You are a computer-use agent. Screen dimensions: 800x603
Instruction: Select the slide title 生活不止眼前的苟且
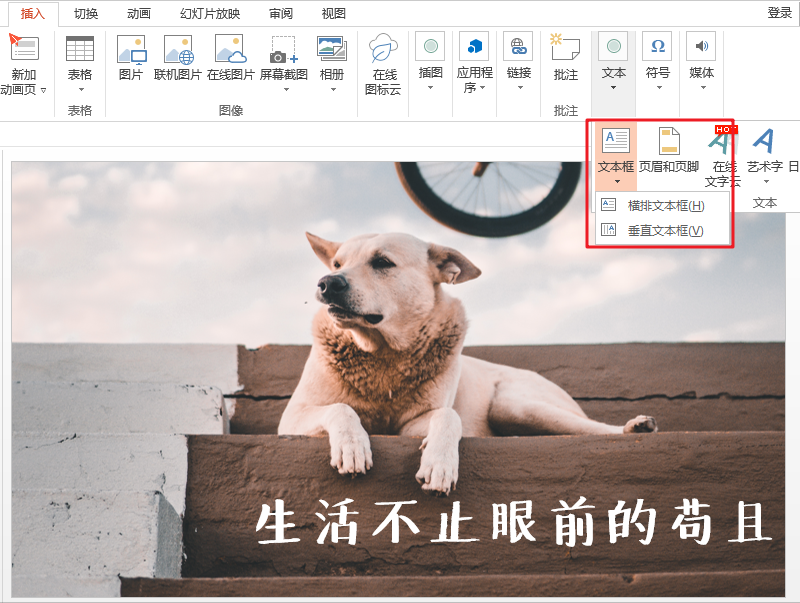[514, 522]
